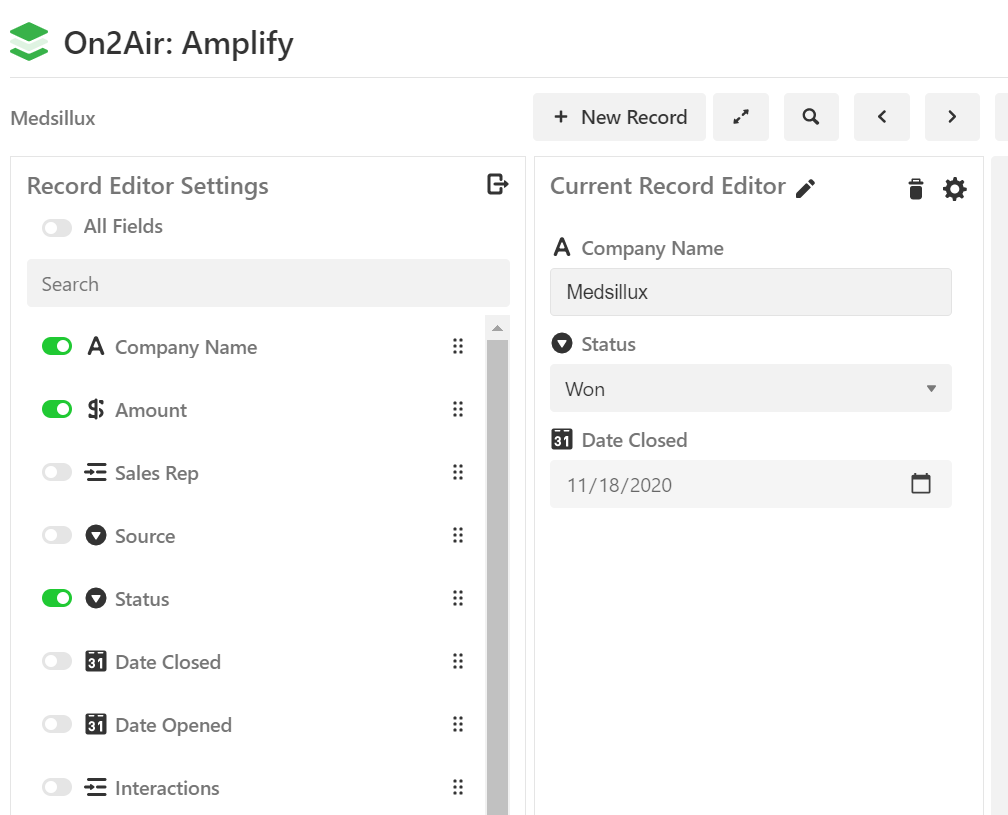
Task: Click drag handle for Date Opened field
Action: [458, 724]
